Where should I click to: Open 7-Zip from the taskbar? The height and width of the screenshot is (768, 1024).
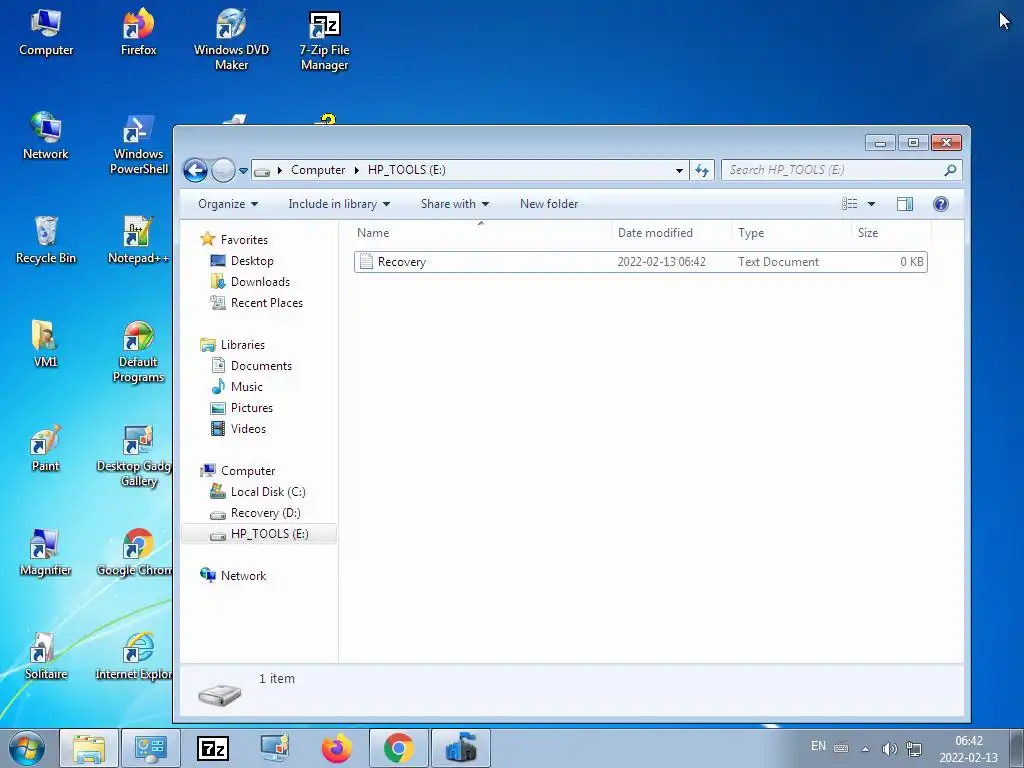click(213, 748)
